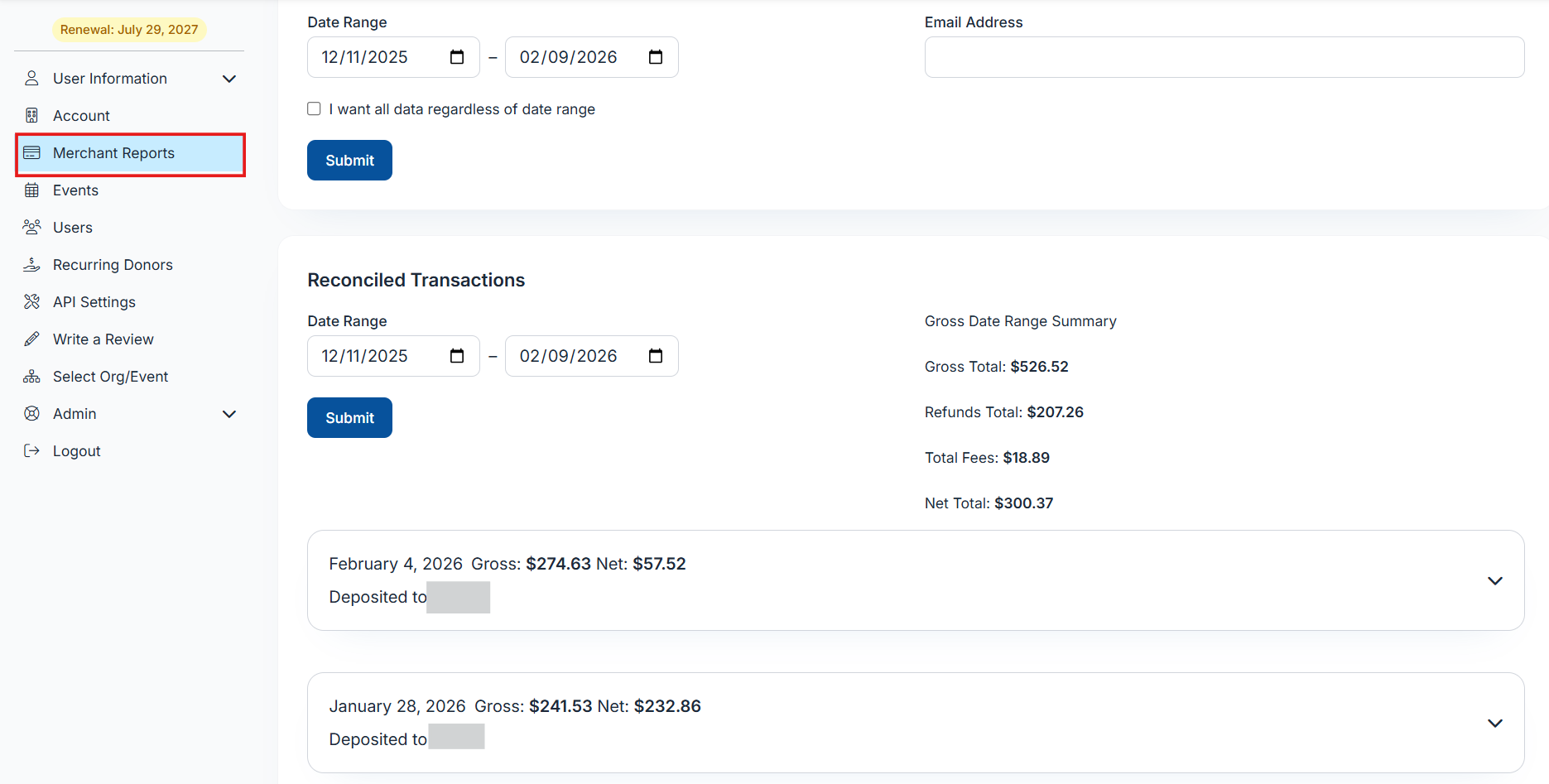Open the Merchant Reports menu item
Screen dimensions: 1549x784
[113, 153]
